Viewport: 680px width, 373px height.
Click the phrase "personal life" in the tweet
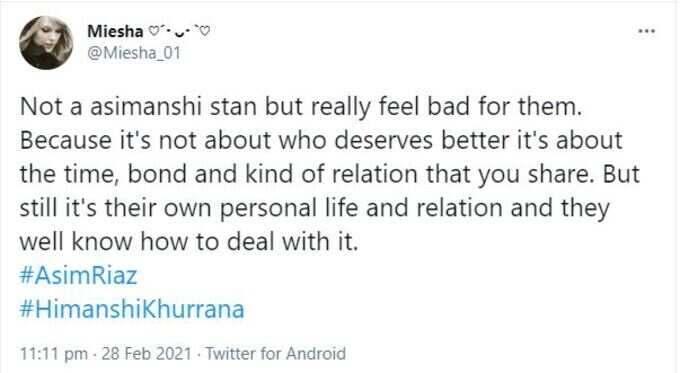[x=289, y=209]
